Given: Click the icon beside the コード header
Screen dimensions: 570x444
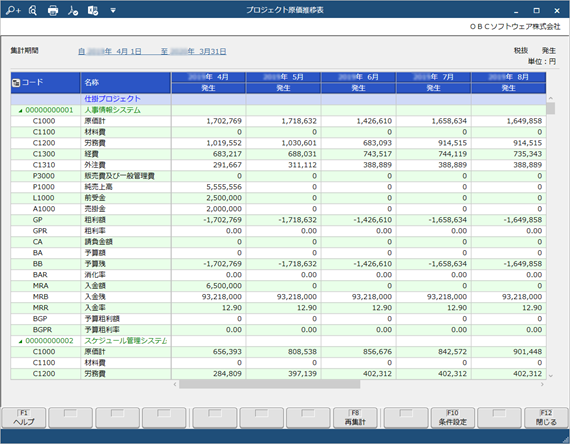Looking at the screenshot, I should click(16, 83).
